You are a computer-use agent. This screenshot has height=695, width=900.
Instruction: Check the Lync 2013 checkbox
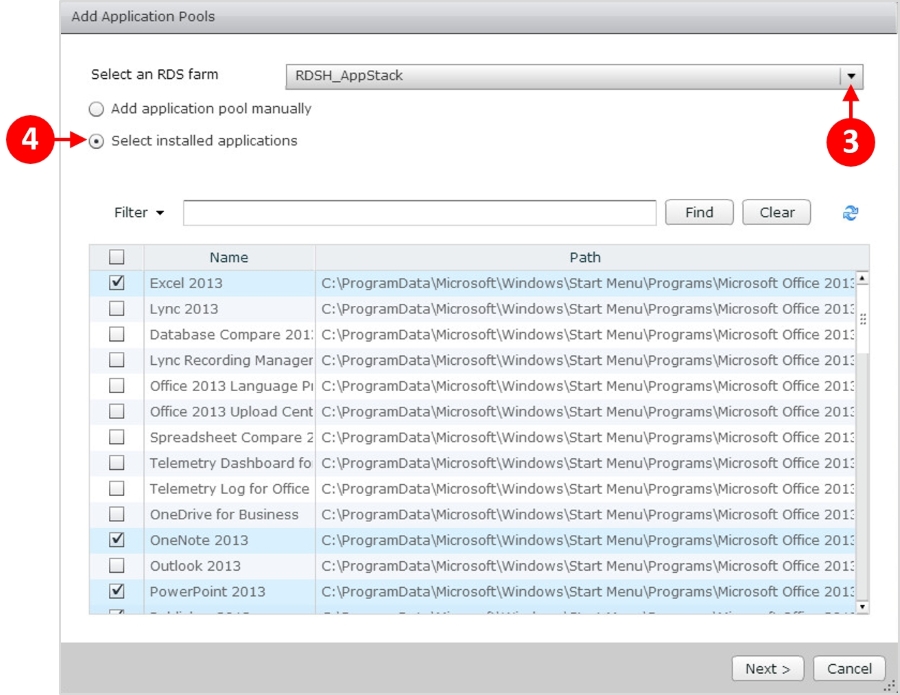pyautogui.click(x=117, y=308)
